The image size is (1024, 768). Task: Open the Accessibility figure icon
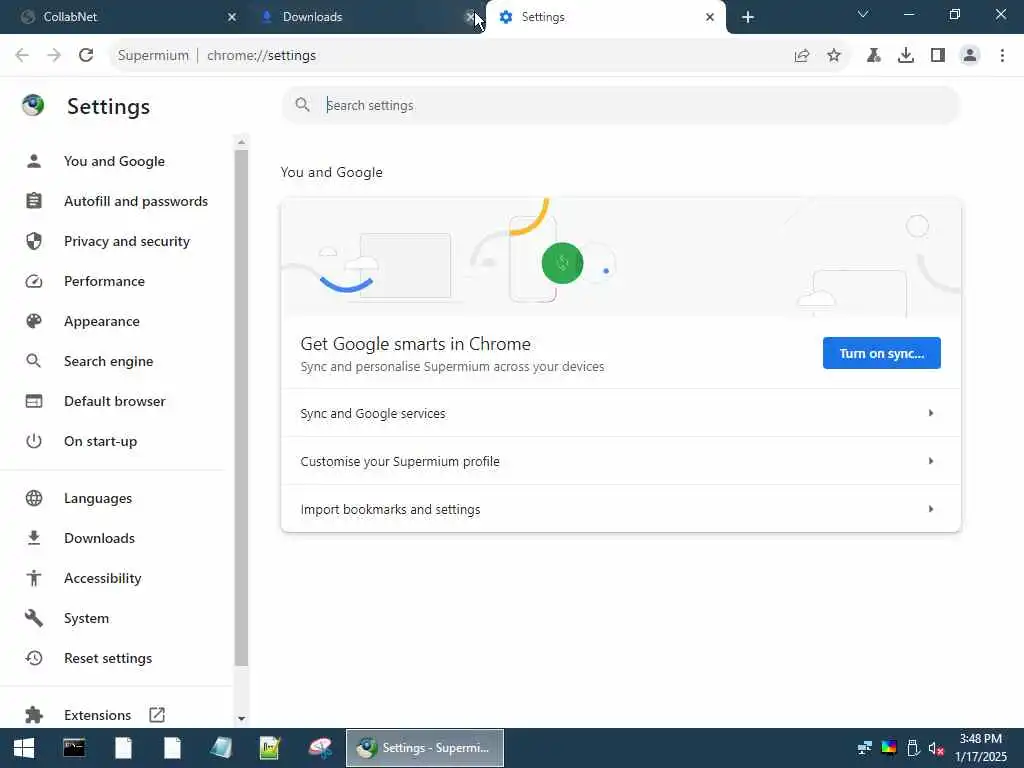(34, 577)
